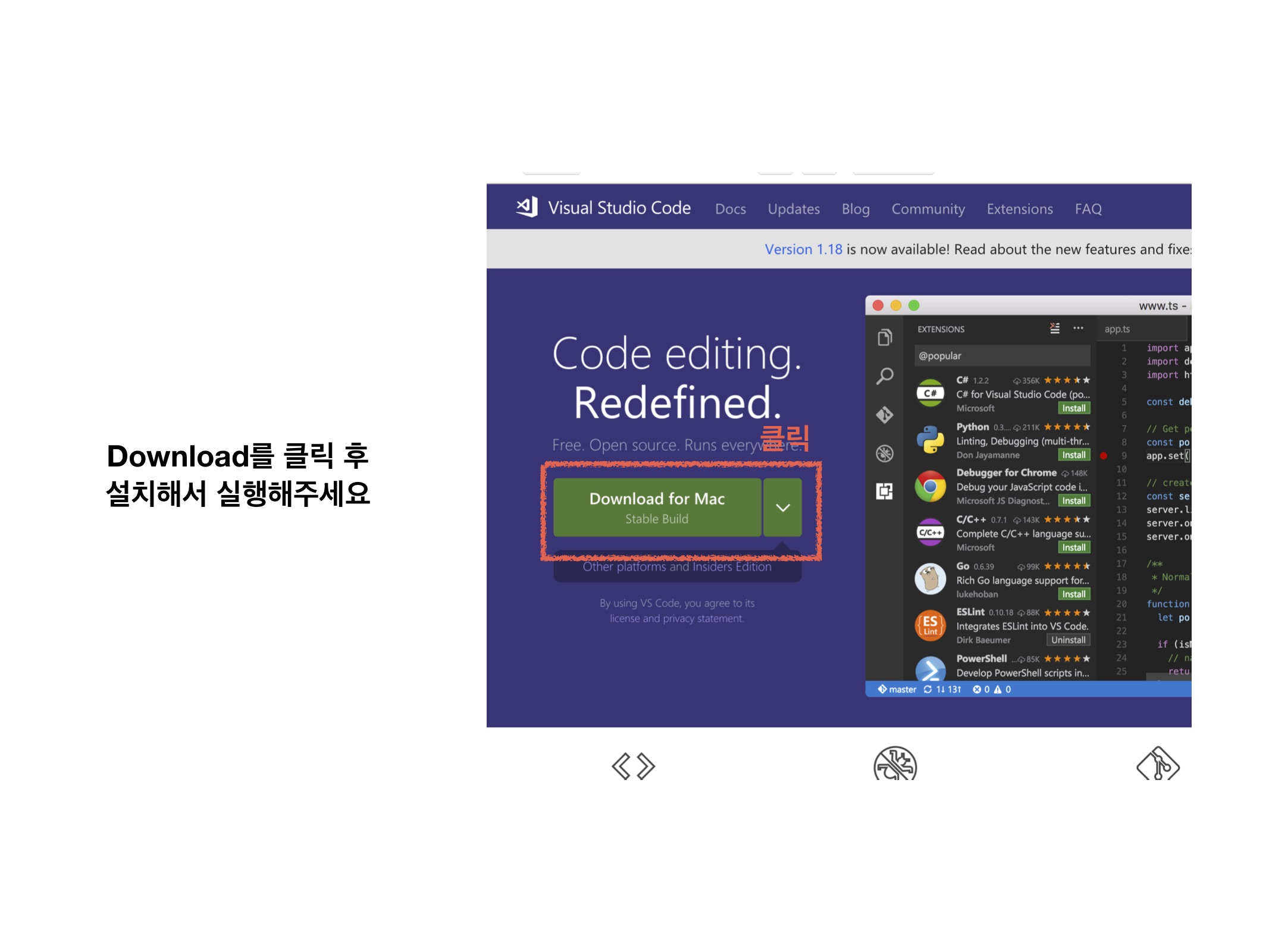This screenshot has width=1269, height=952.
Task: Click the Visual Studio Code logo icon
Action: (x=527, y=207)
